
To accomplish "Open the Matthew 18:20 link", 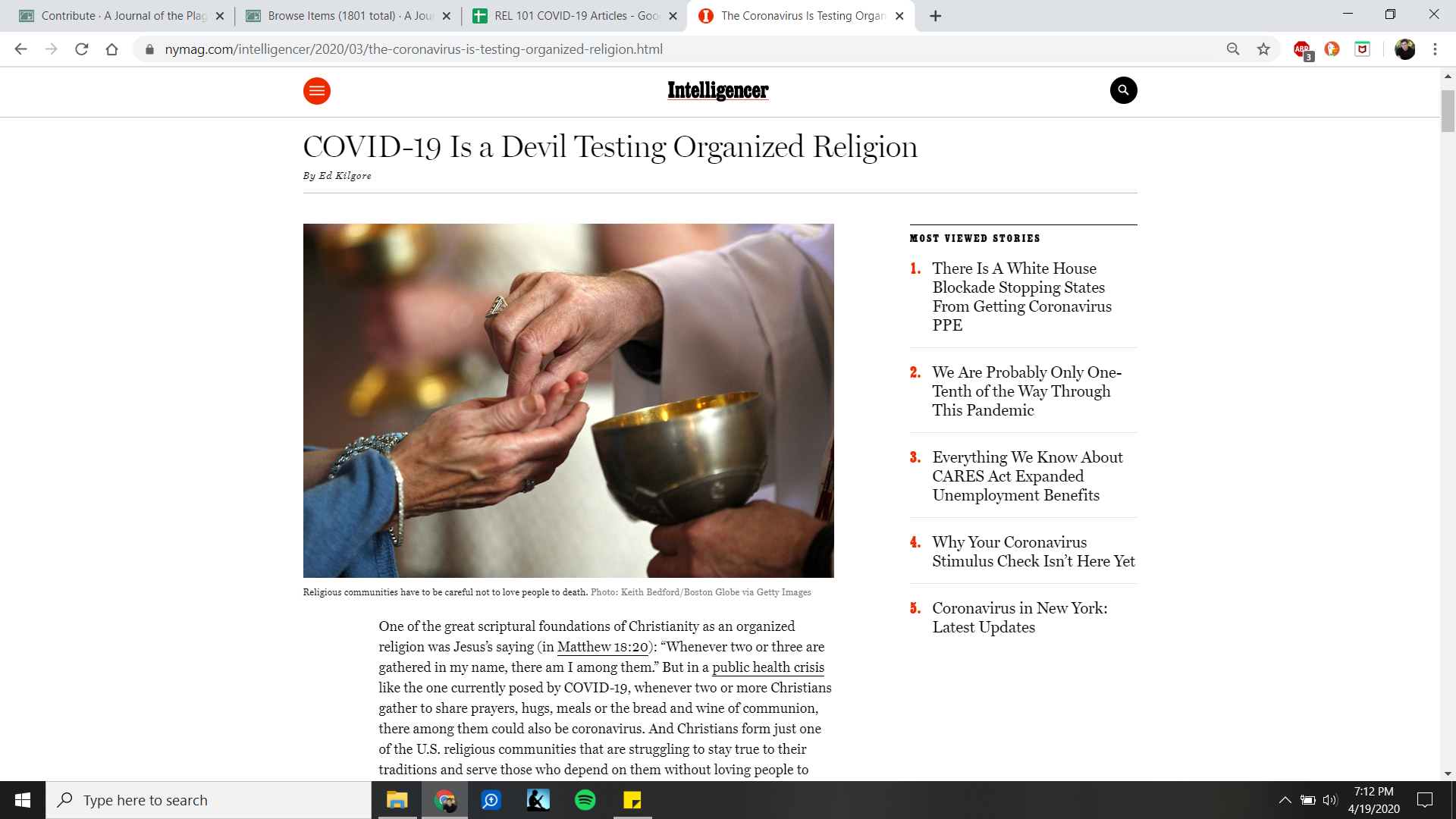I will pos(602,647).
